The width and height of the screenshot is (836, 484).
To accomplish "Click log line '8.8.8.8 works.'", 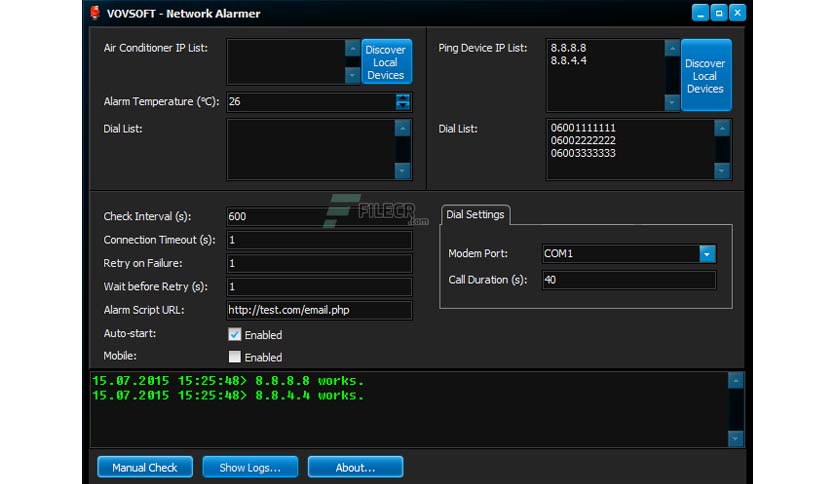I will 228,381.
